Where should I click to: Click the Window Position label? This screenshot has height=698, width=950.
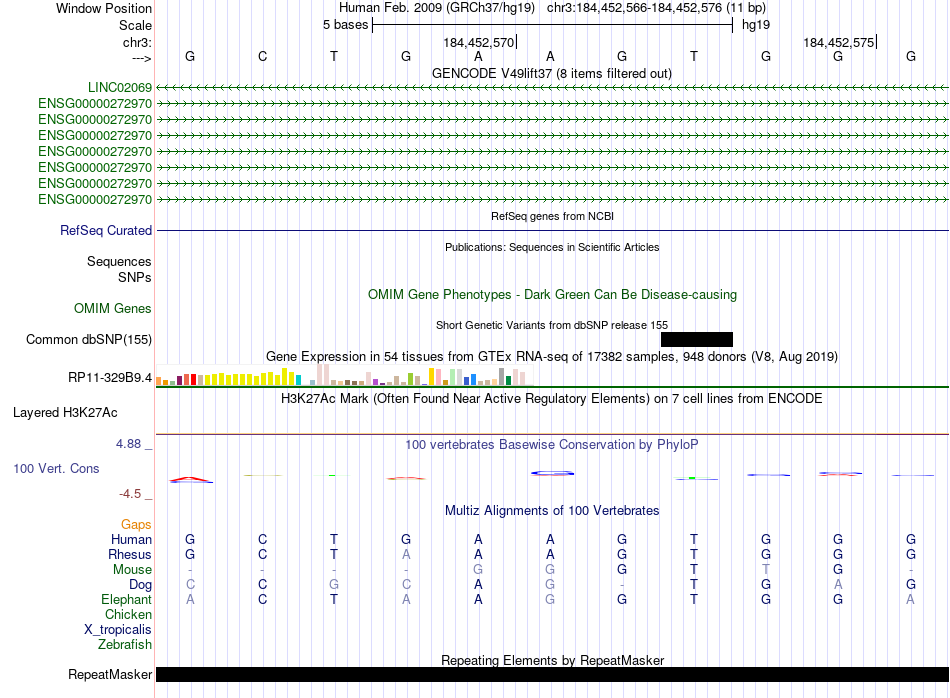tap(104, 8)
